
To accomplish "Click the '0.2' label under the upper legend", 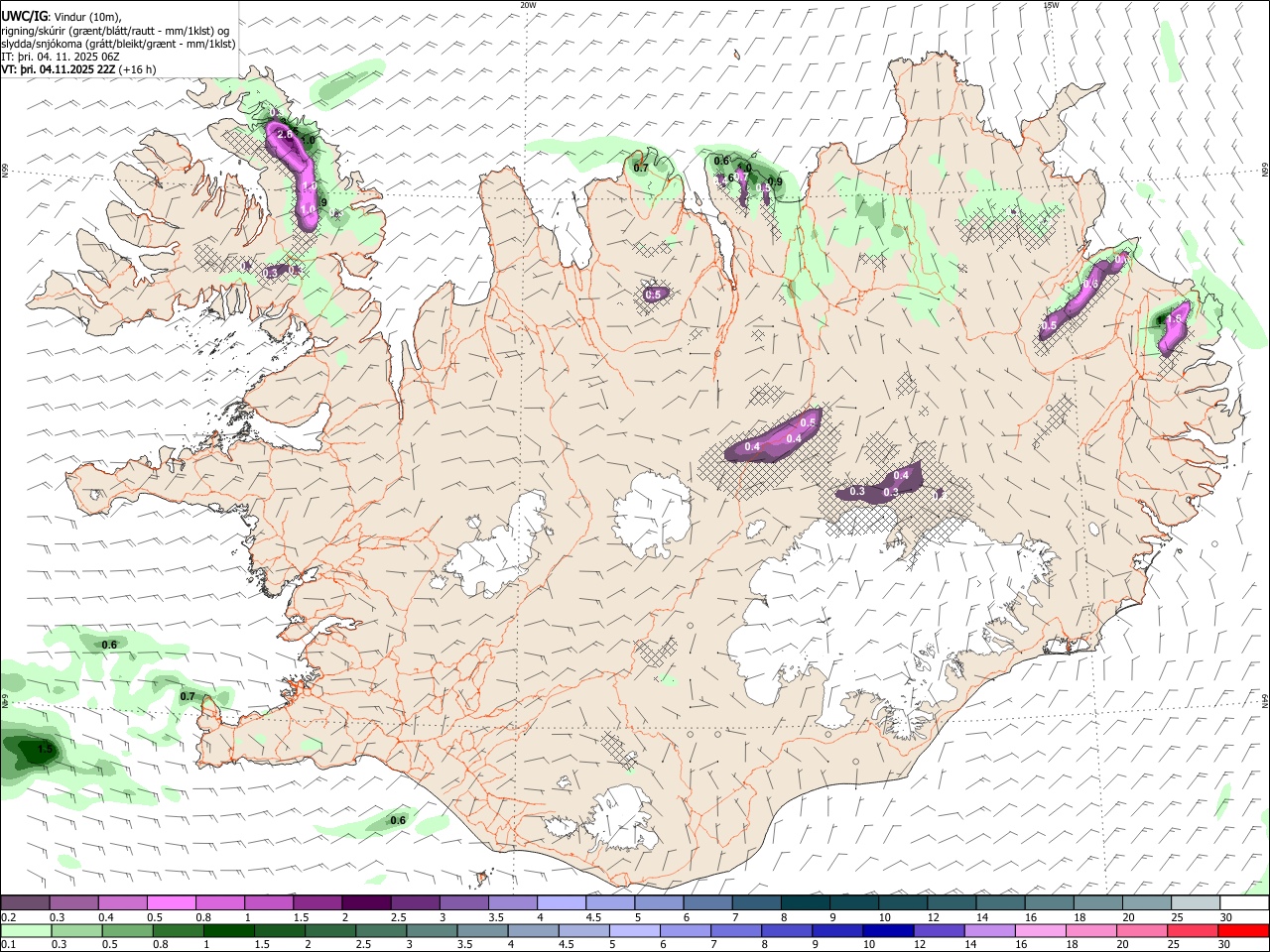I will coord(9,917).
